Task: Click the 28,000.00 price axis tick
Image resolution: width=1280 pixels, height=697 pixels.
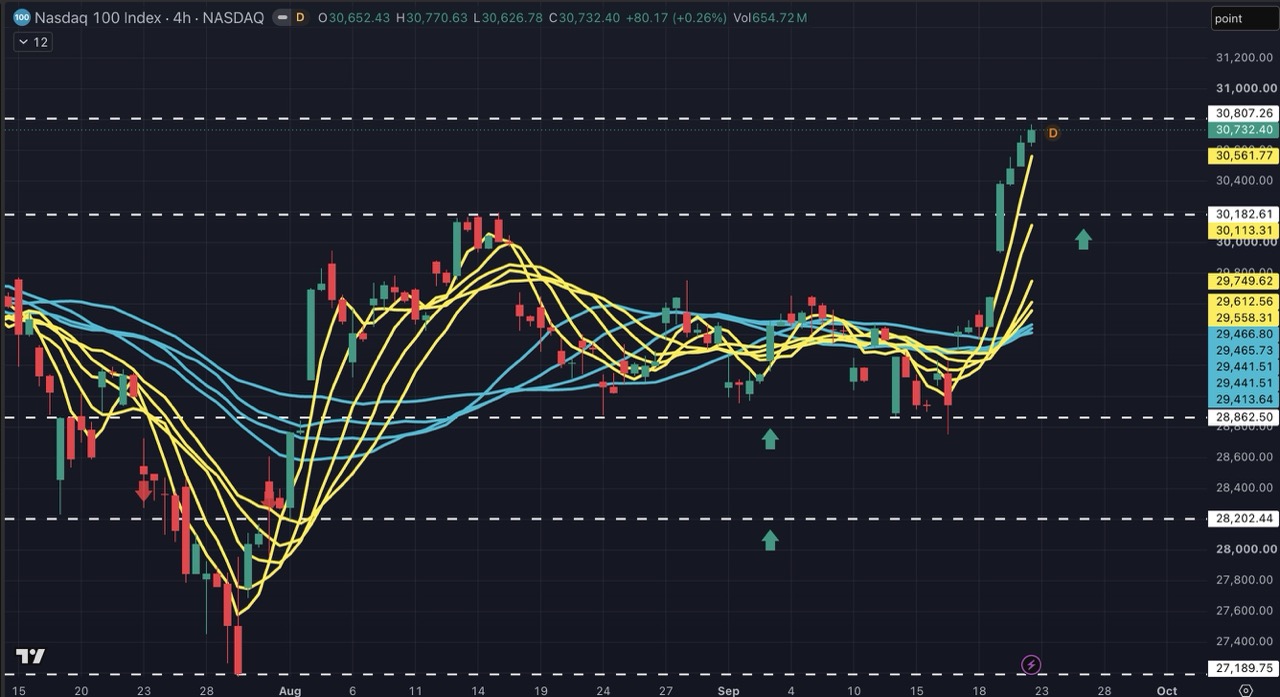Action: click(1245, 549)
